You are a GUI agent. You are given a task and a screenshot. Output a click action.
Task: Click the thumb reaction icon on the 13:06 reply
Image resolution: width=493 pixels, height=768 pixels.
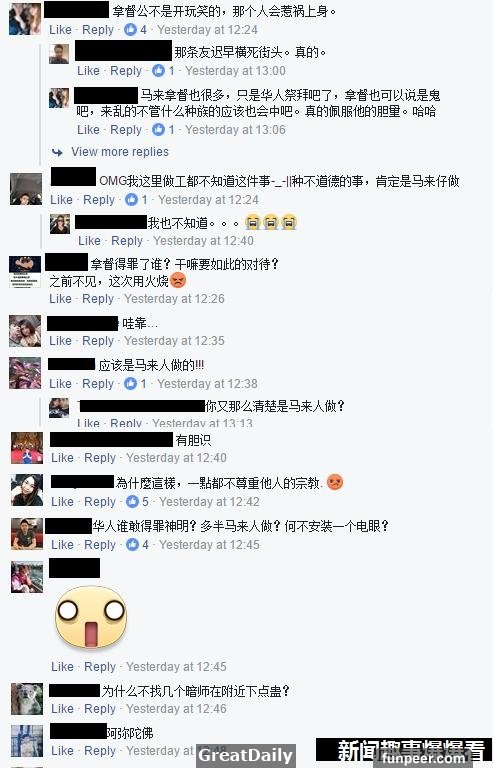[158, 129]
